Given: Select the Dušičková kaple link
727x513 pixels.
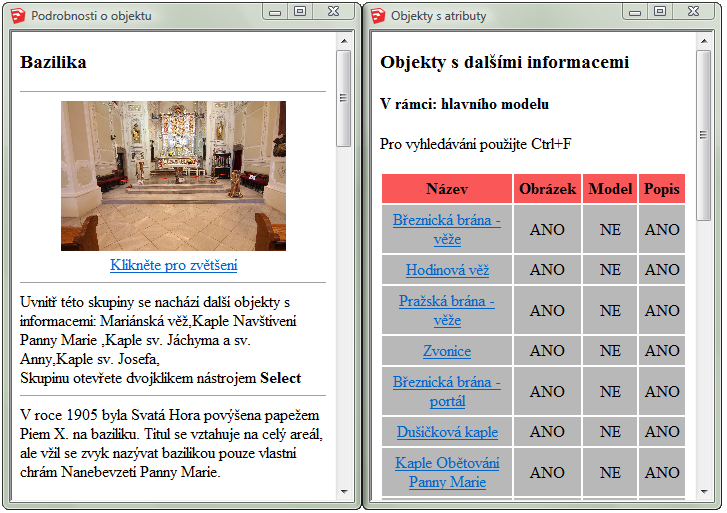Looking at the screenshot, I should pyautogui.click(x=447, y=432).
